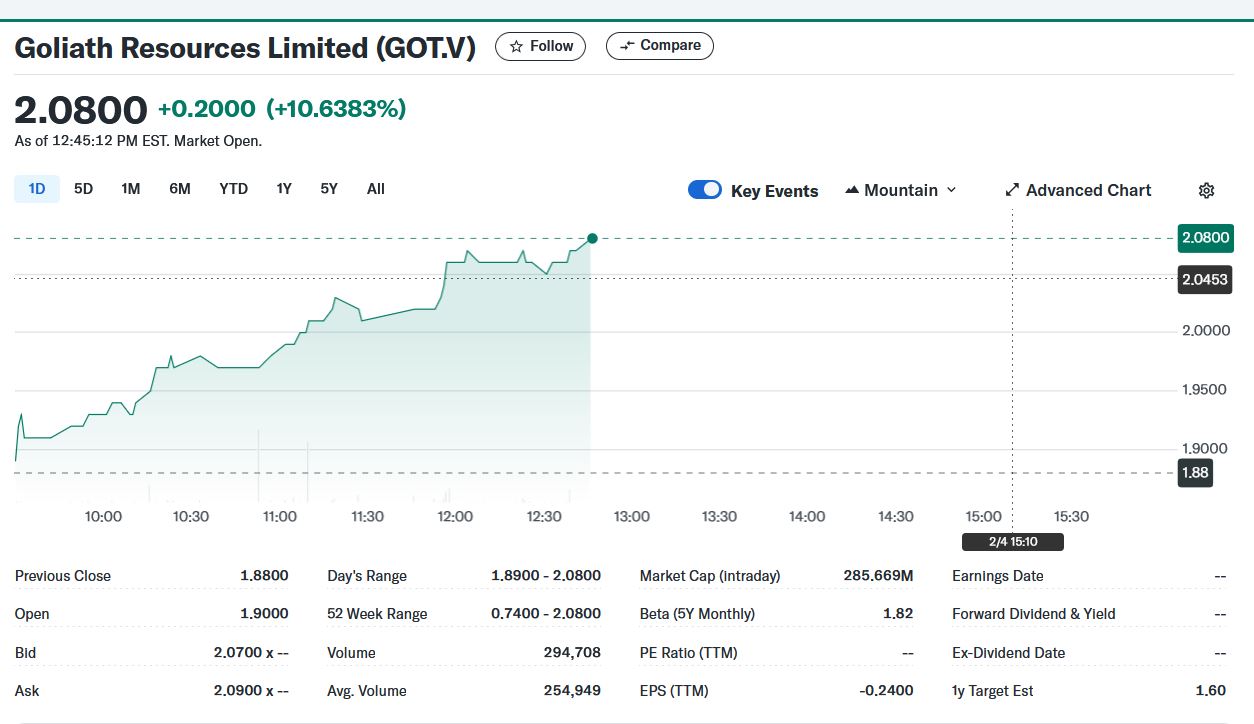Screen dimensions: 1254x724
Task: View the 5Y chart range
Action: click(x=329, y=189)
